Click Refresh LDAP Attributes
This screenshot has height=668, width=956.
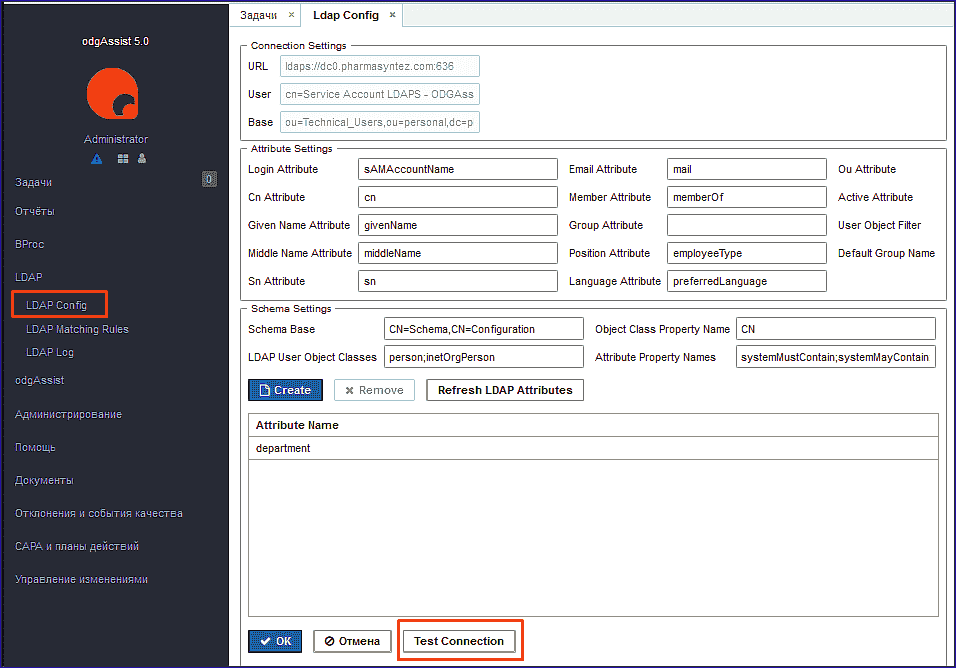505,390
